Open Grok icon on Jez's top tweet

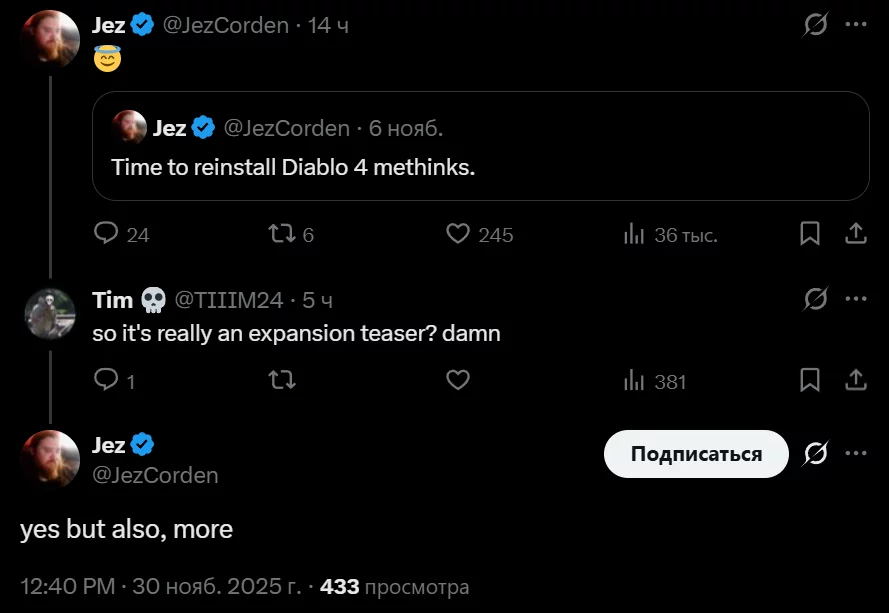[816, 25]
